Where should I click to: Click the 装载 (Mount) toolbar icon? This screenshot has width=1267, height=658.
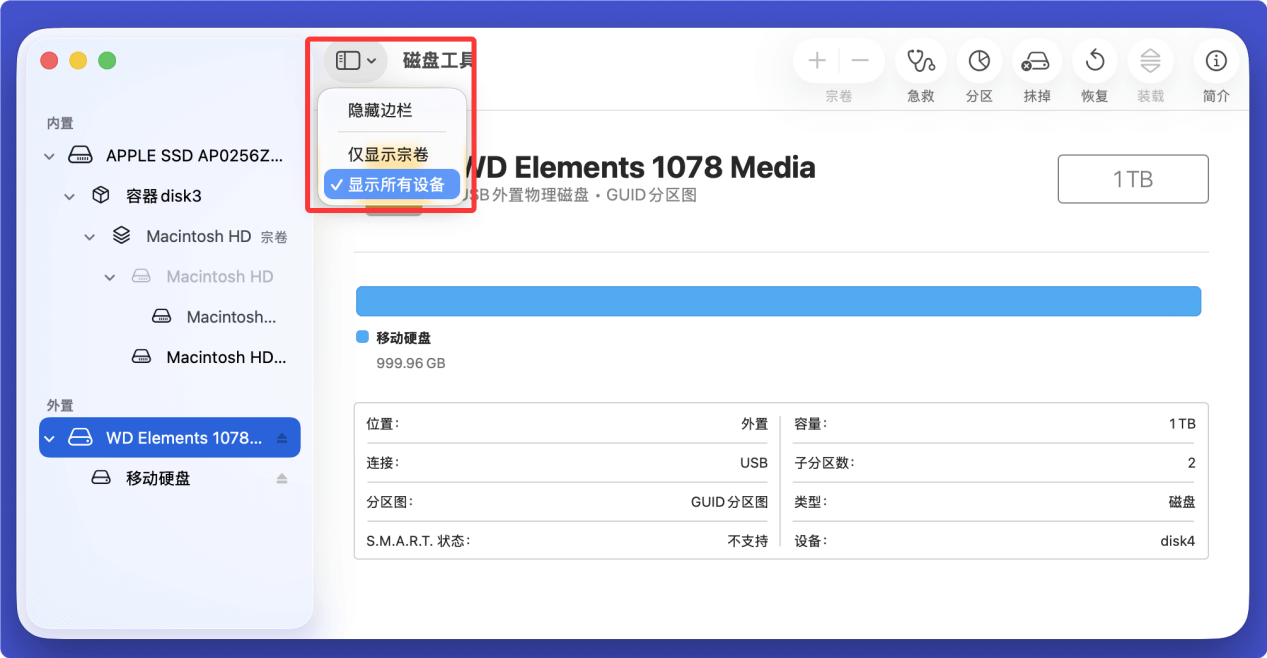point(1150,60)
